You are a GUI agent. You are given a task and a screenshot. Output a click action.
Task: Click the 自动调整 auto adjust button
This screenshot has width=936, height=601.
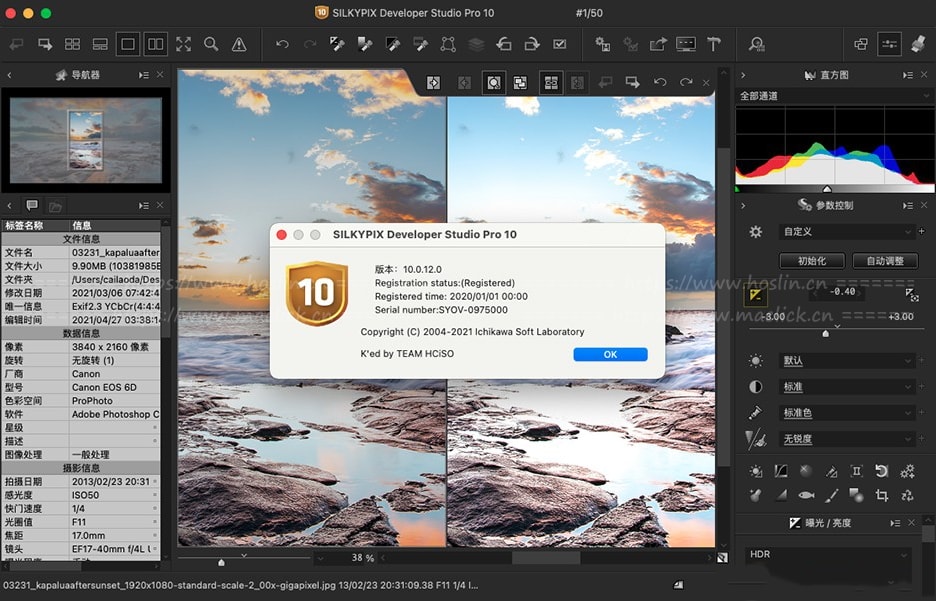coord(884,261)
